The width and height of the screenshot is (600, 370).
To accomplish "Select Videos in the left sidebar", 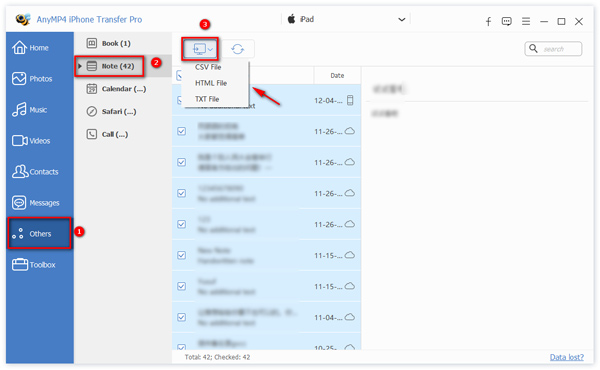I will [x=31, y=141].
